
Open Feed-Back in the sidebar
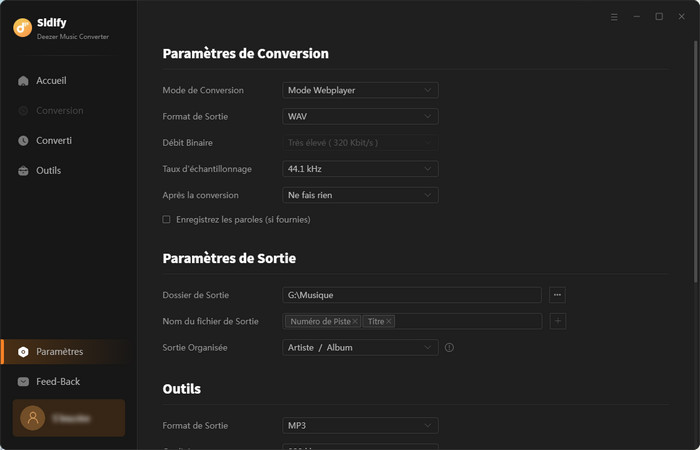[x=57, y=382]
